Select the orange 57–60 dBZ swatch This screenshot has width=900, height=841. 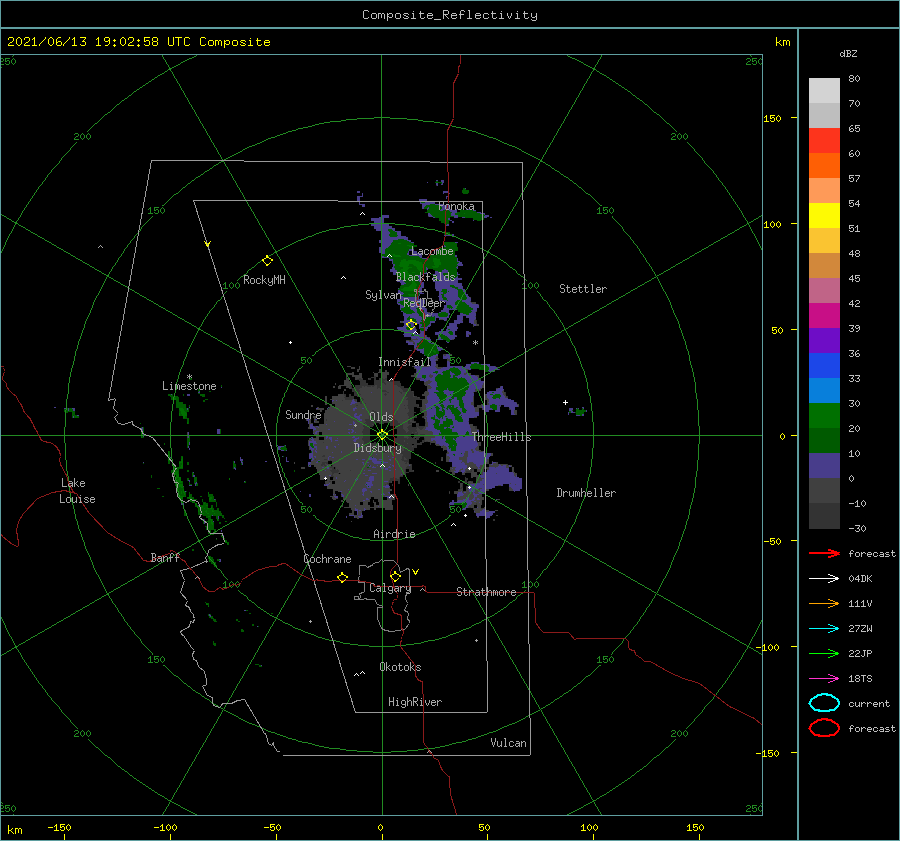(x=824, y=165)
